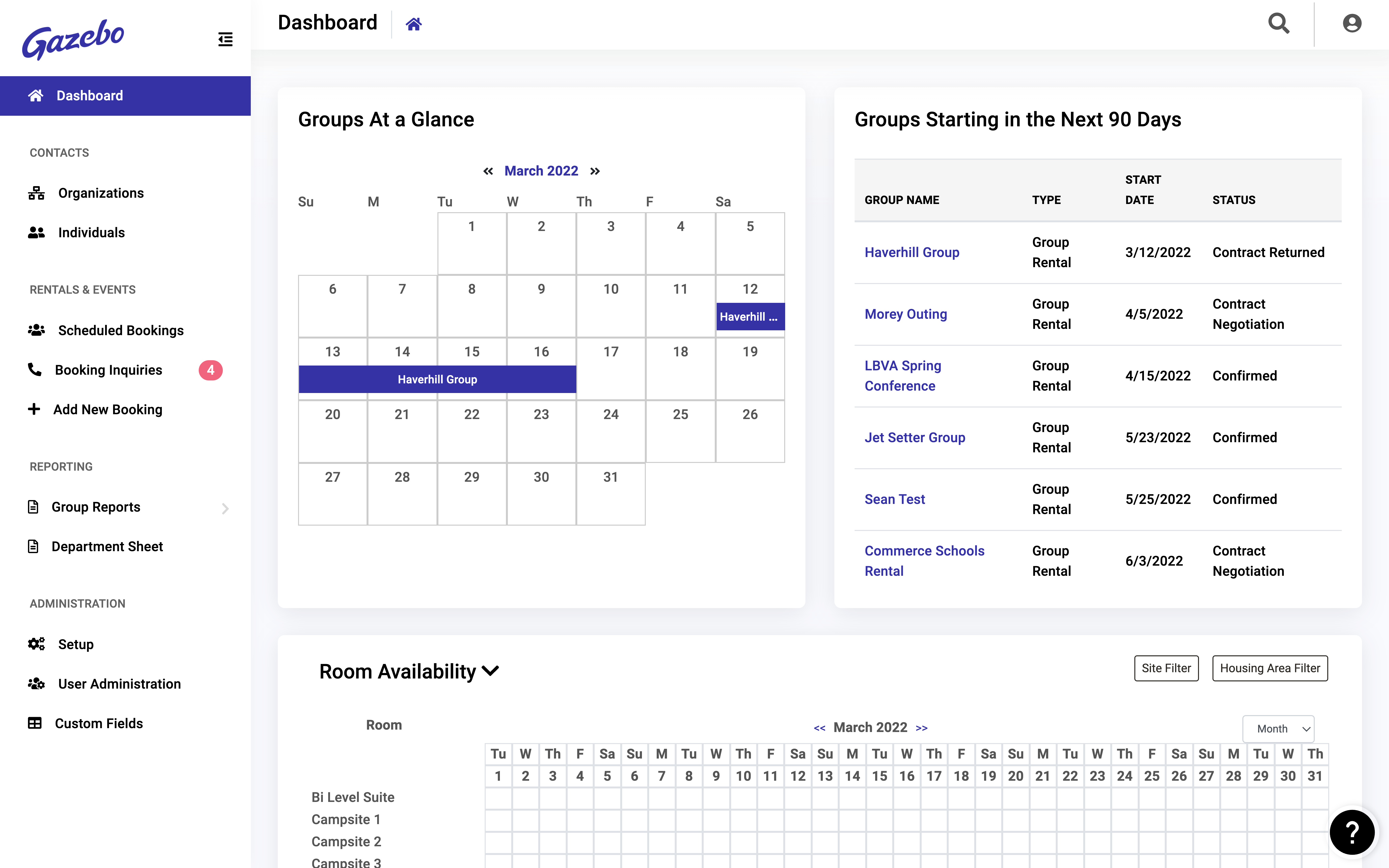
Task: Collapse the Room Availability section chevron
Action: click(x=490, y=671)
